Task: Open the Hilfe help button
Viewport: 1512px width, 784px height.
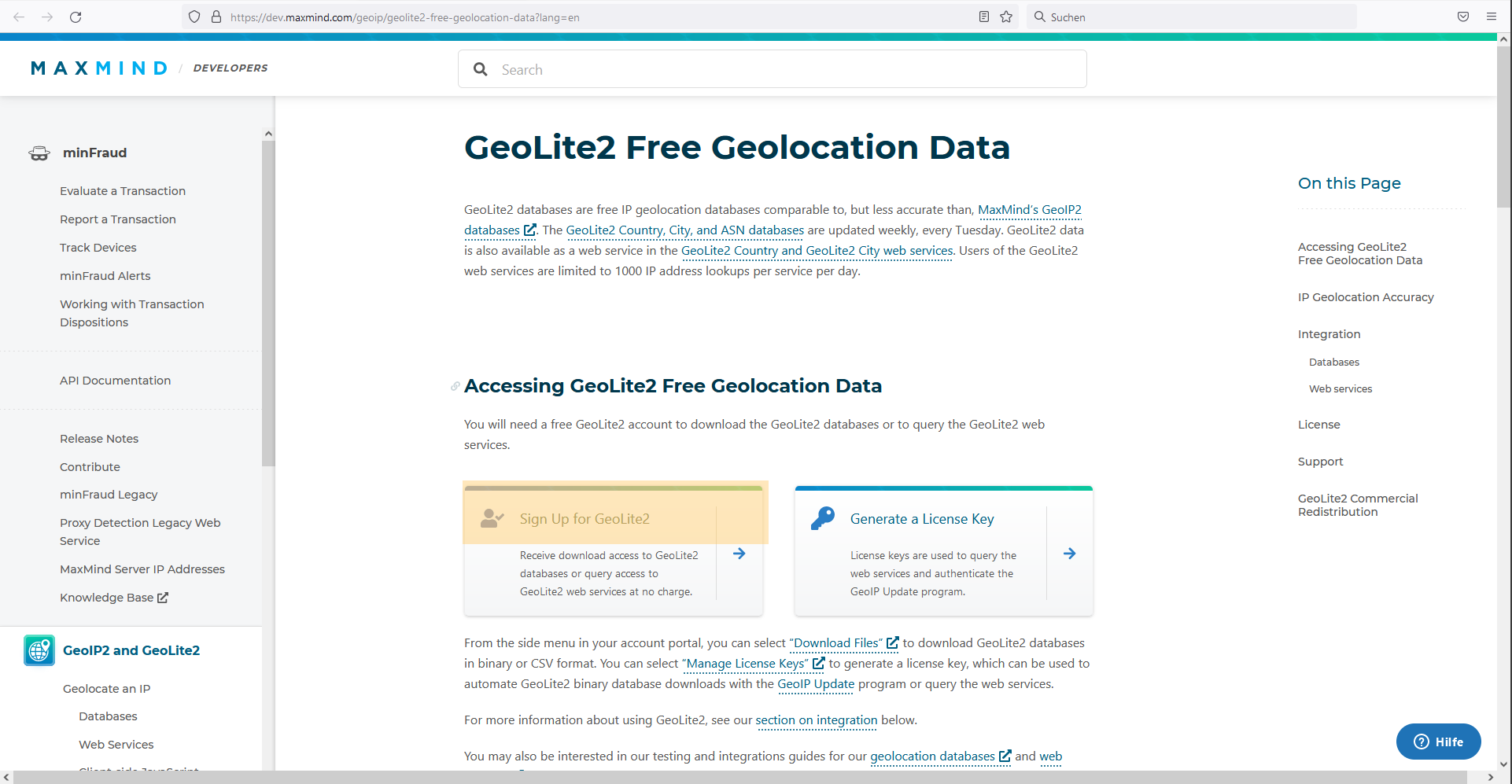Action: [x=1438, y=742]
